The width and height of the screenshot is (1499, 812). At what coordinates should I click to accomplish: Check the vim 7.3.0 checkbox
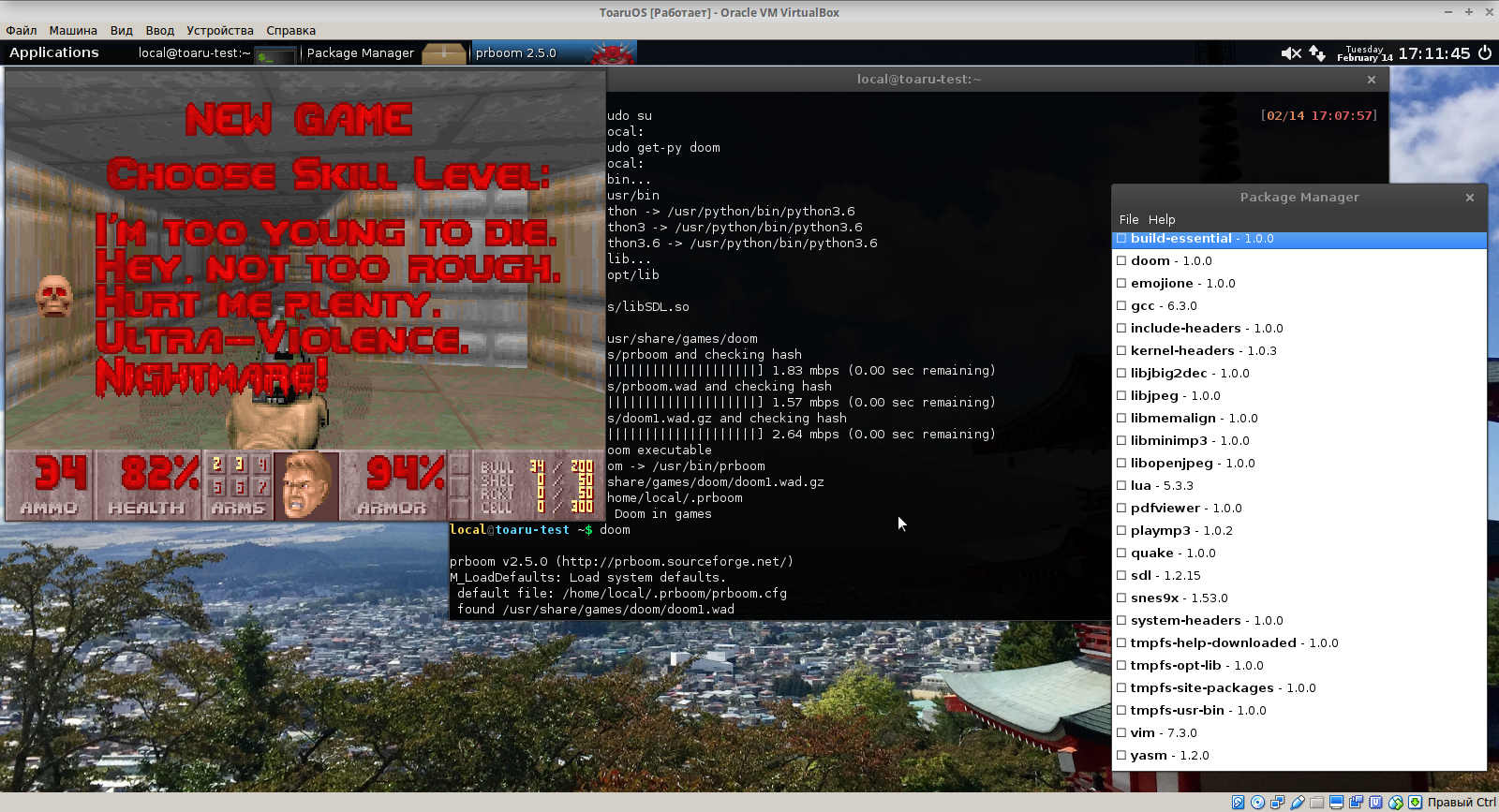pyautogui.click(x=1121, y=733)
